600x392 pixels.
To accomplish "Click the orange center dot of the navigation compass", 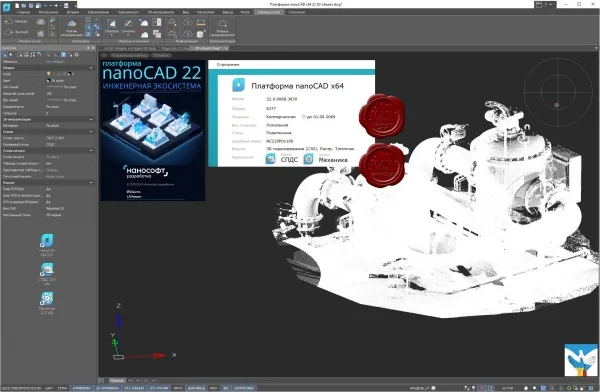I will [x=557, y=105].
